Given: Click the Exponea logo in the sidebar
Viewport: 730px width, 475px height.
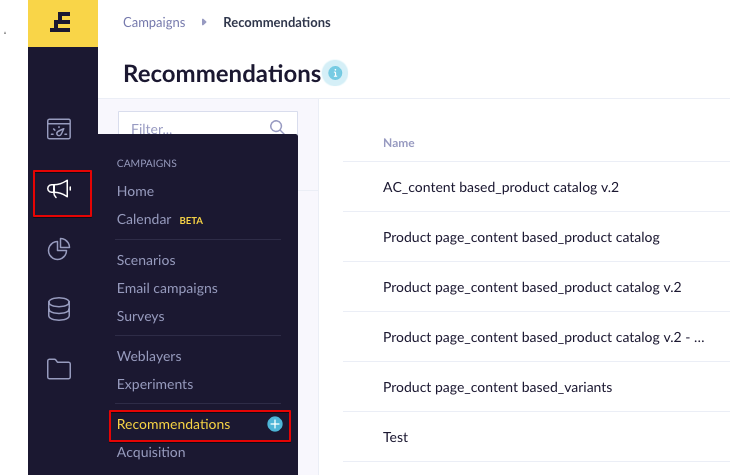Looking at the screenshot, I should (61, 22).
